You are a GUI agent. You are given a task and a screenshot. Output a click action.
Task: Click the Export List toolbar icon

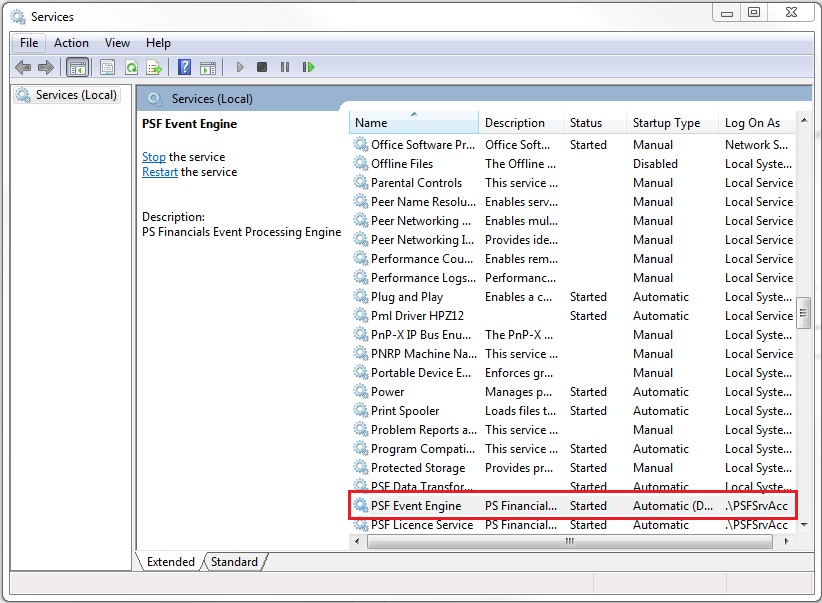(154, 67)
